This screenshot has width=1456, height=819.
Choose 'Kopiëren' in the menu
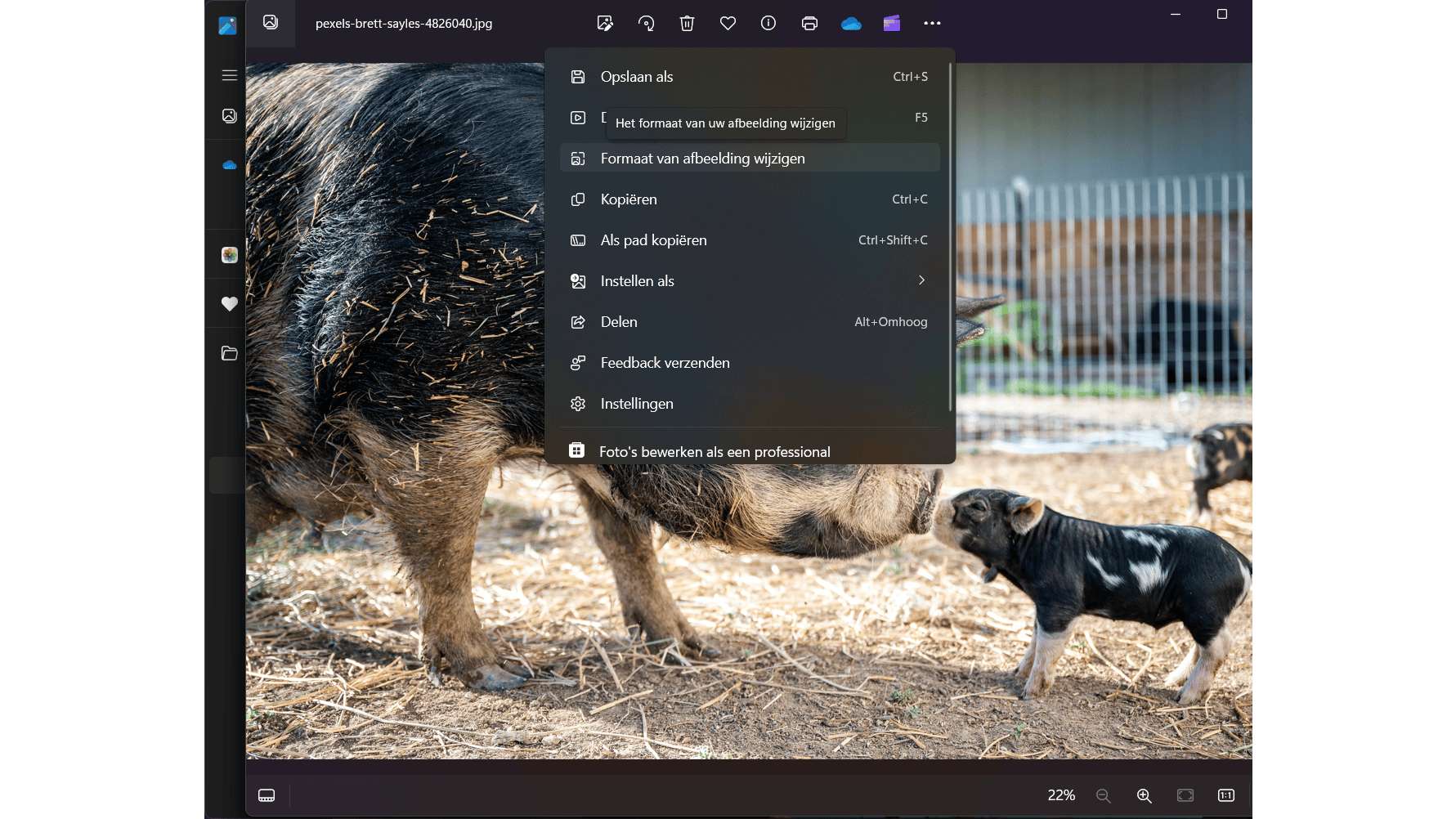tap(750, 199)
